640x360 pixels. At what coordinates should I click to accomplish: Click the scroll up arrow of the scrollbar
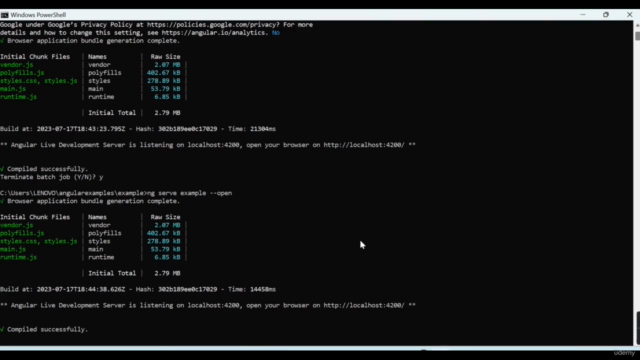pos(637,25)
